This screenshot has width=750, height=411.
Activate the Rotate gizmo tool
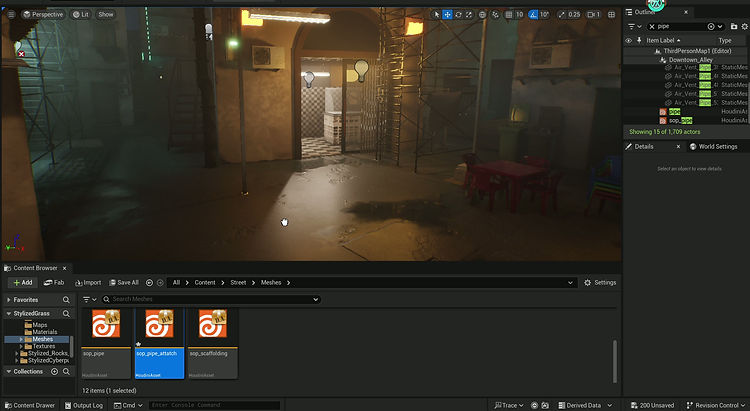pos(458,15)
